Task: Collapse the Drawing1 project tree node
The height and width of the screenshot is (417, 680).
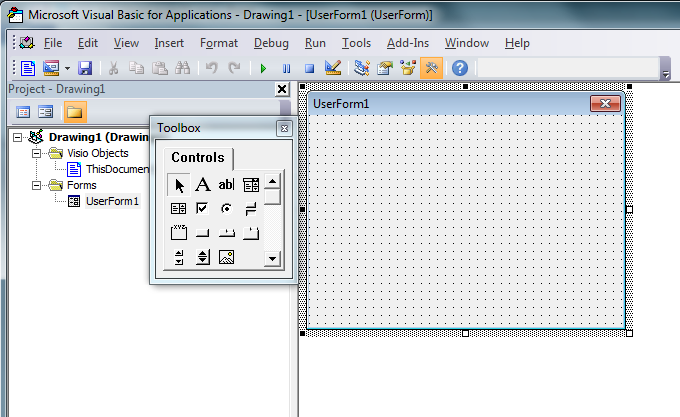Action: [x=17, y=137]
